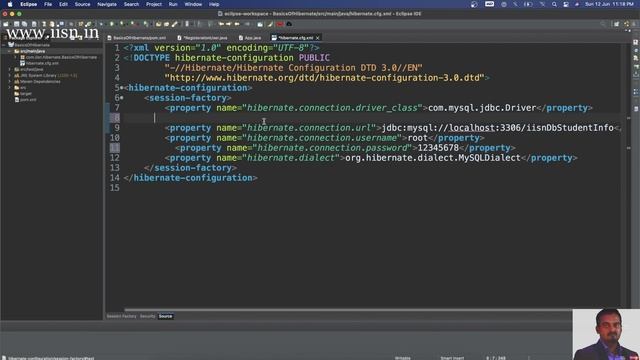Click the Save toolbar icon
Image resolution: width=640 pixels, height=360 pixels.
click(16, 24)
